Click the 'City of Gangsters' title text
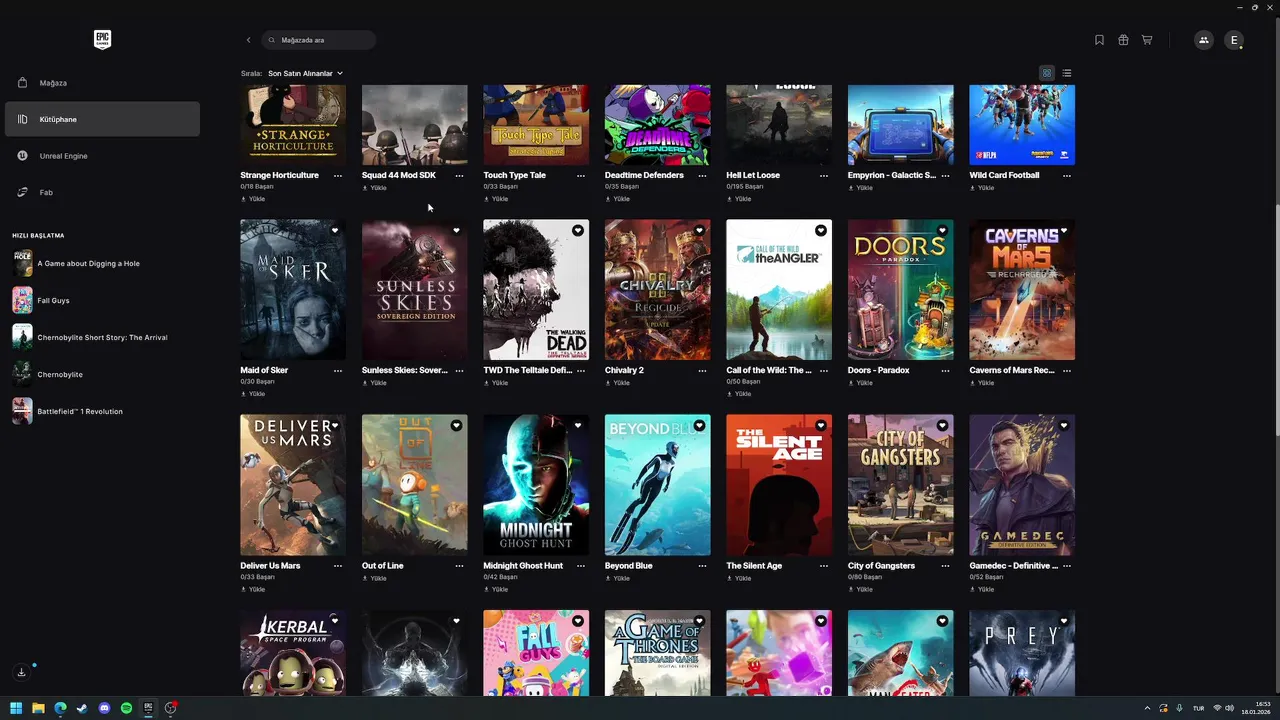This screenshot has height=720, width=1280. point(881,566)
